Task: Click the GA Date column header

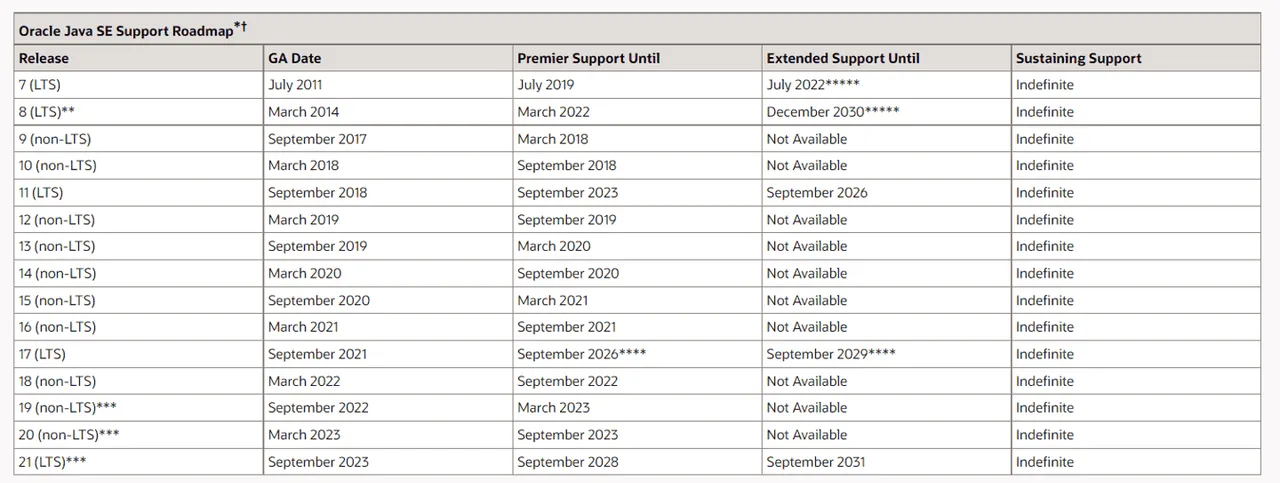Action: pyautogui.click(x=294, y=58)
